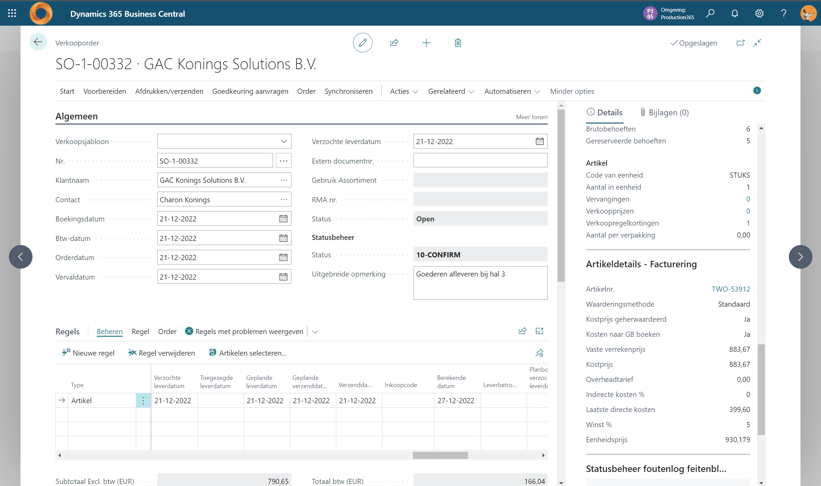The height and width of the screenshot is (486, 821).
Task: Click Meer tonen in Algemeen
Action: click(x=531, y=117)
